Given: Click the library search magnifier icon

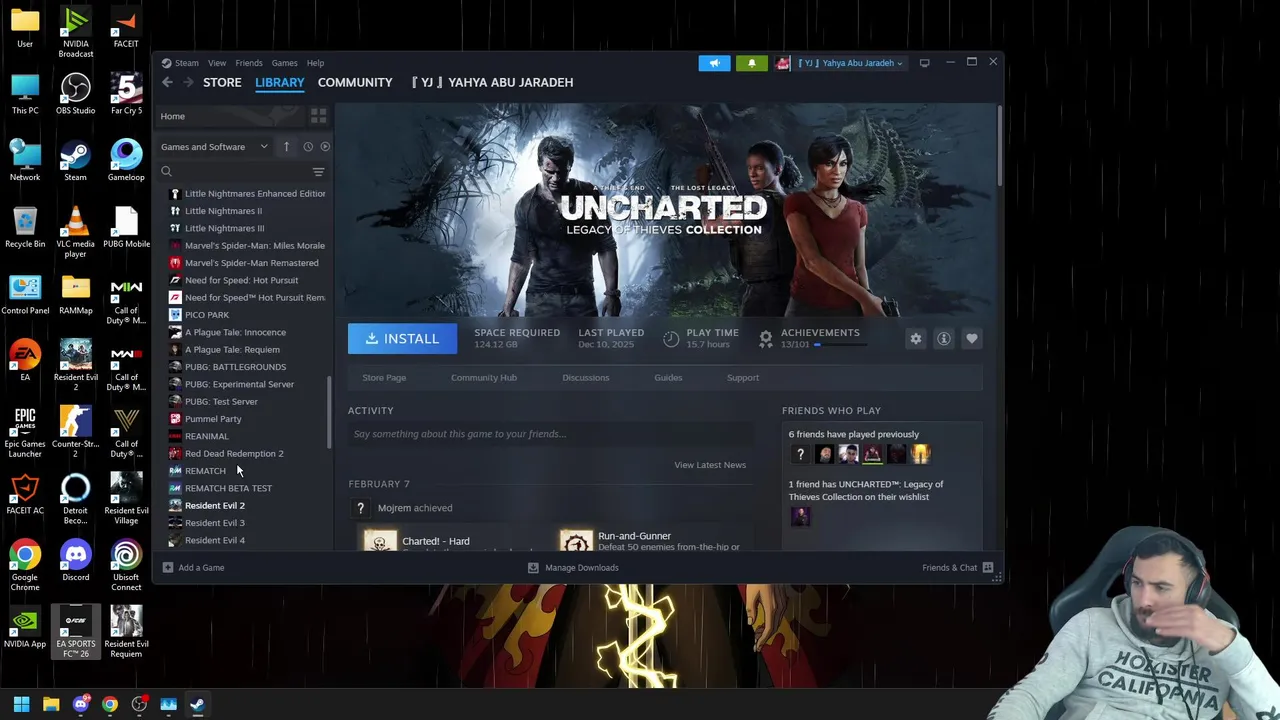Looking at the screenshot, I should point(167,172).
